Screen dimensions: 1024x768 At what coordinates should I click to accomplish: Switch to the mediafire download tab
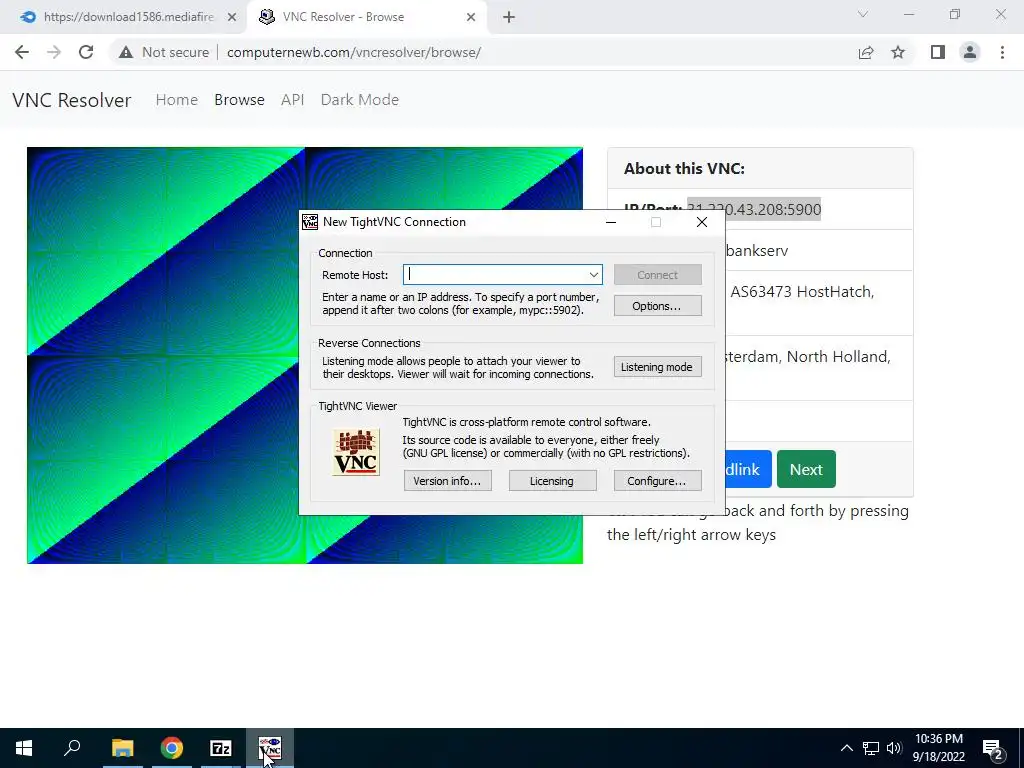[x=124, y=17]
